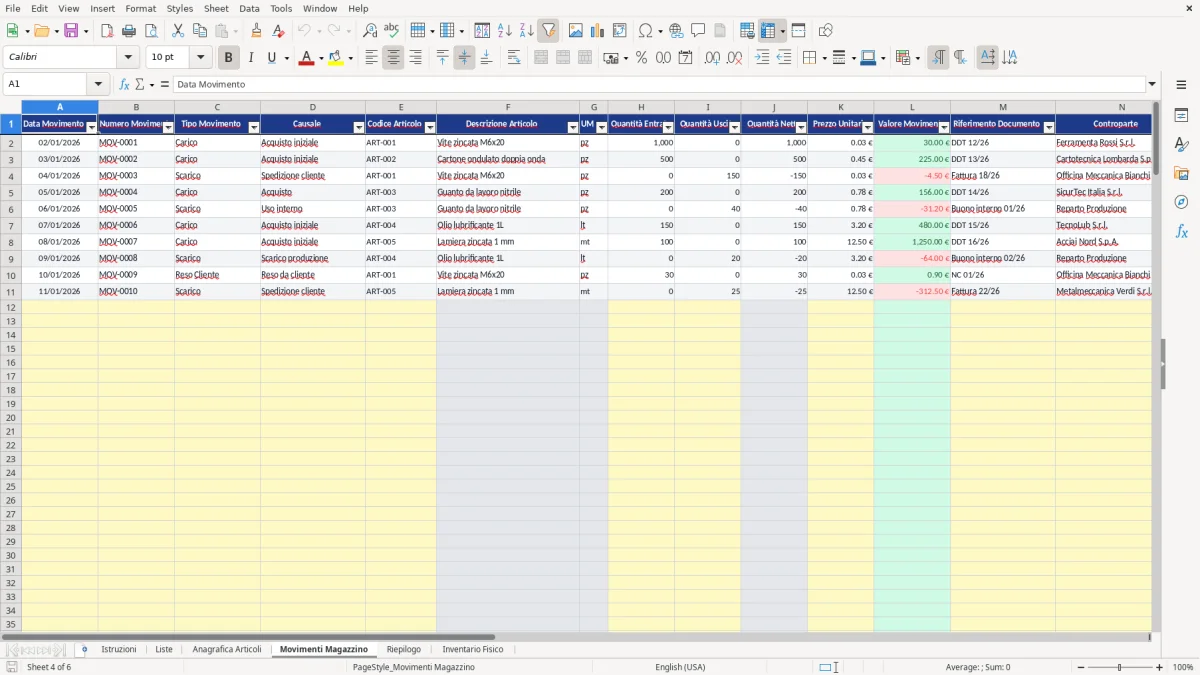Click the Function Wizard fx icon
This screenshot has height=675, width=1200.
[x=125, y=85]
